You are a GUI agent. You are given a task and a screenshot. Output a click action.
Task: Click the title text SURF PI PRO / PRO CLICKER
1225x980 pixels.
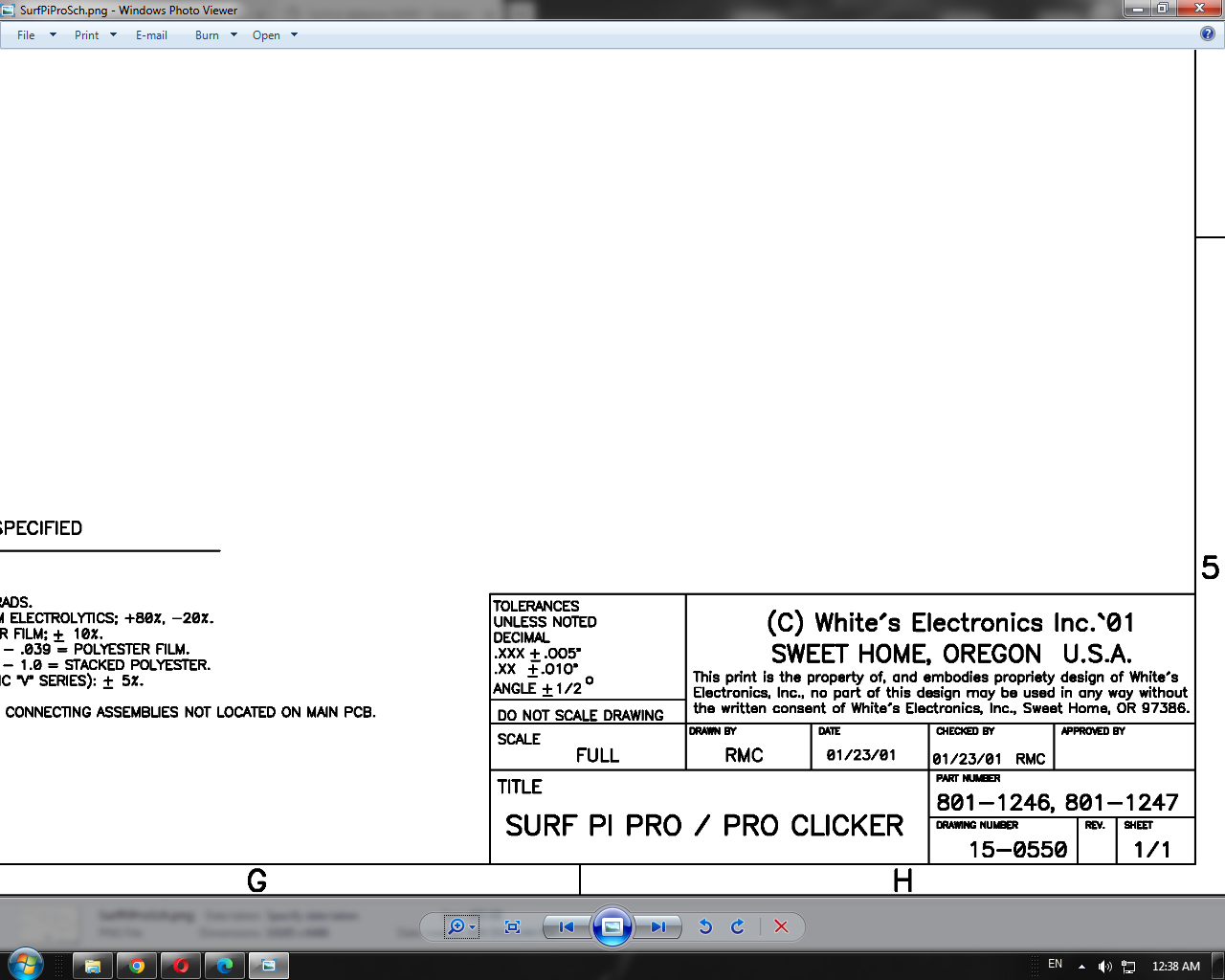704,826
